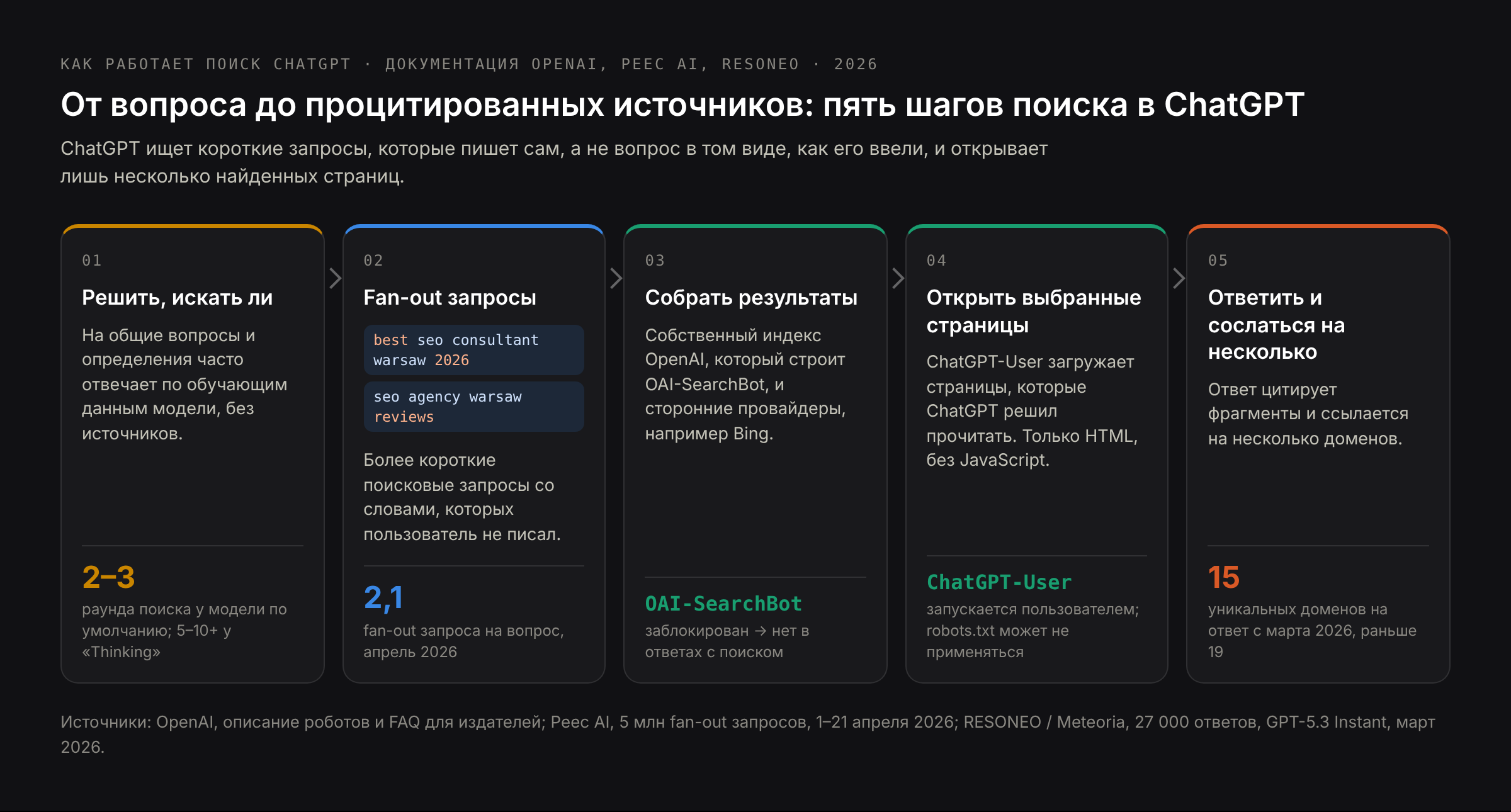Click the step number '04' label
This screenshot has height=812, width=1511.
coord(936,261)
